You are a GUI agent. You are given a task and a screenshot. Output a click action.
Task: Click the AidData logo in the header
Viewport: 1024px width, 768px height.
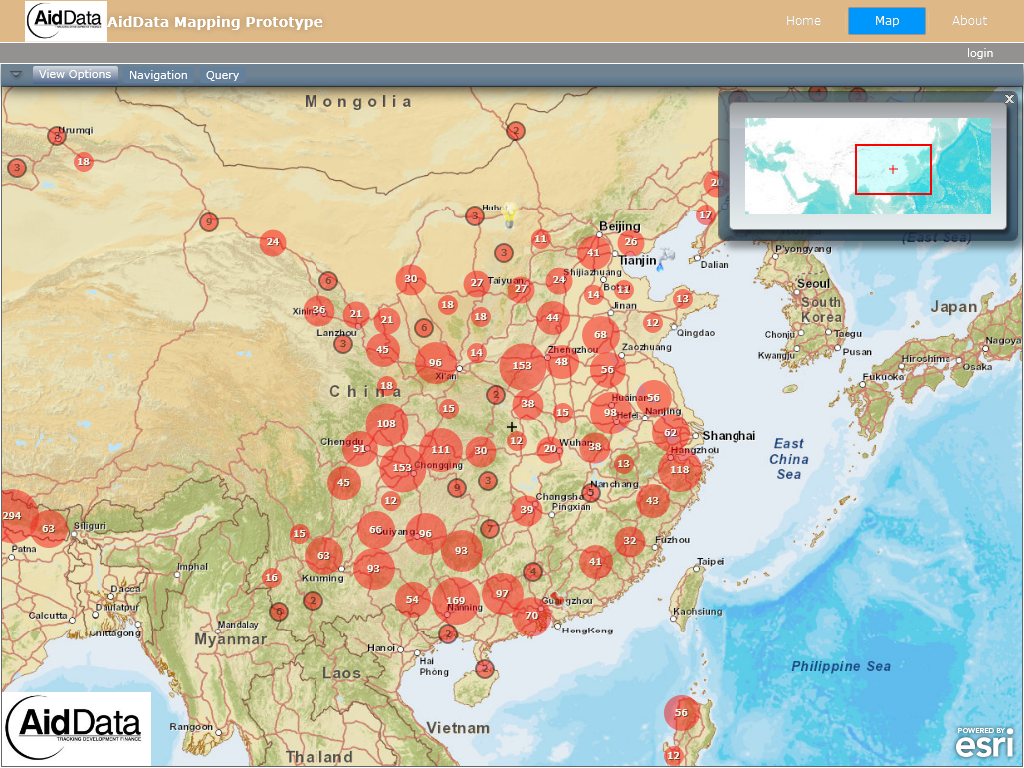coord(65,22)
